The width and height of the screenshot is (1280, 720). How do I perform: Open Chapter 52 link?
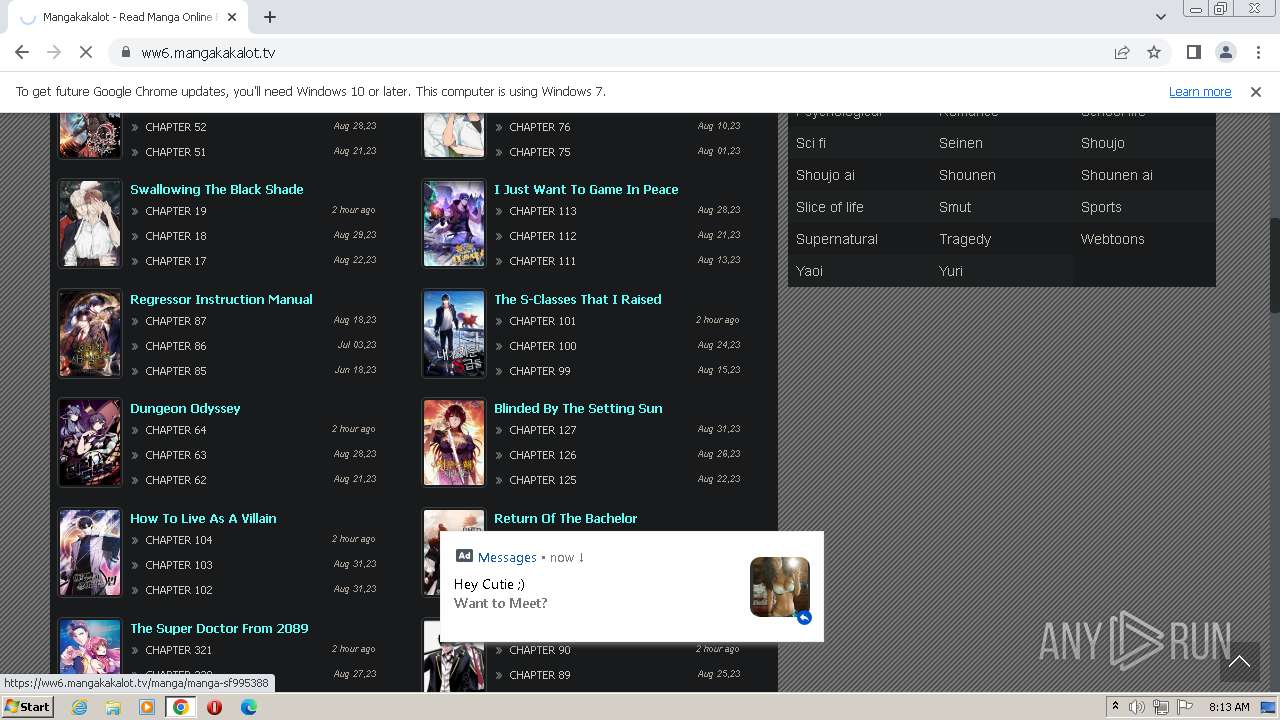tap(176, 127)
